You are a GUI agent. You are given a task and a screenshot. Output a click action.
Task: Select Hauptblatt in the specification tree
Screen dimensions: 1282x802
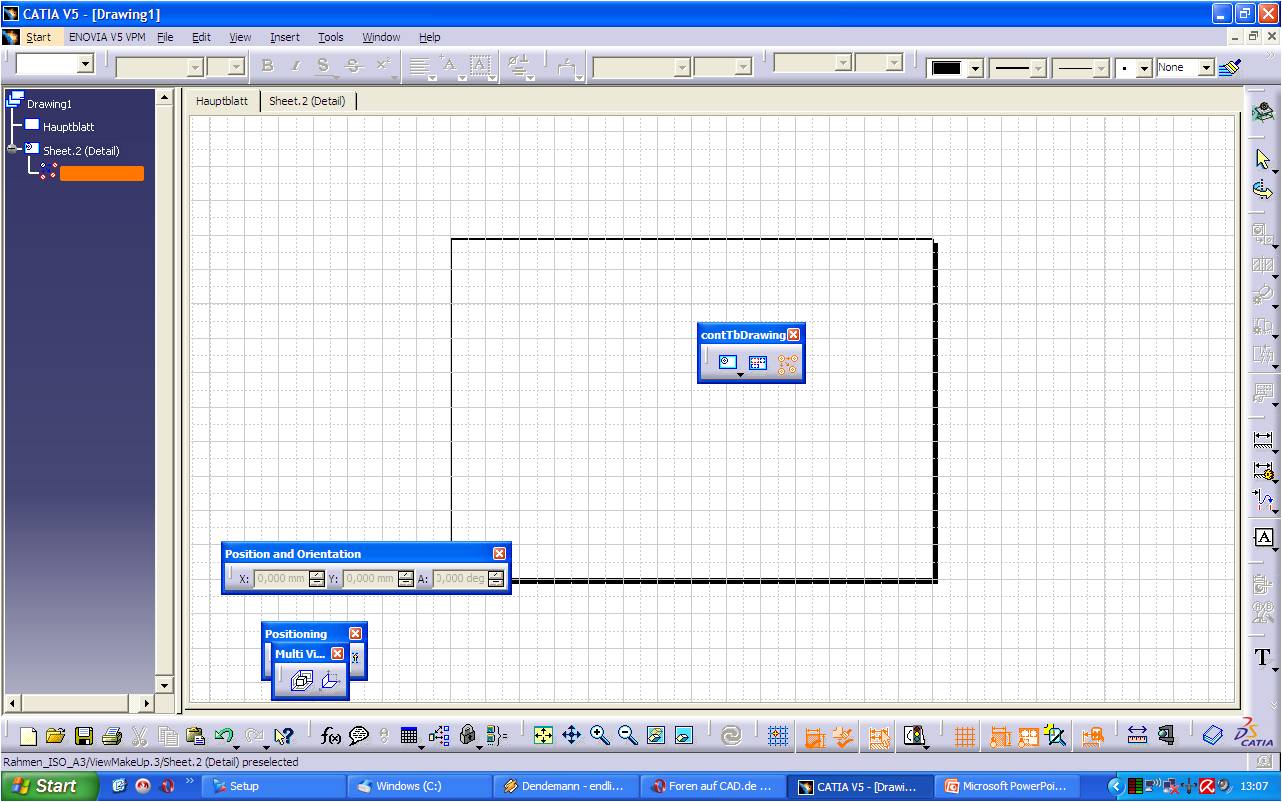[68, 127]
